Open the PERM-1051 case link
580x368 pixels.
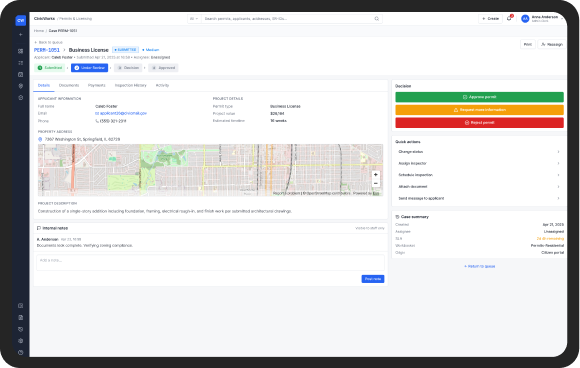click(47, 50)
